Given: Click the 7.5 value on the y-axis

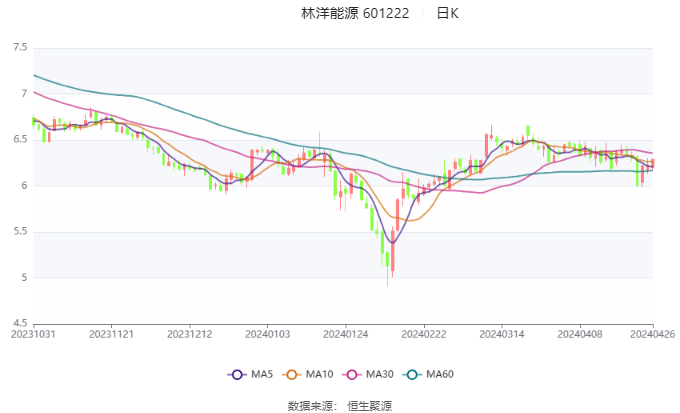Looking at the screenshot, I should pyautogui.click(x=20, y=47).
